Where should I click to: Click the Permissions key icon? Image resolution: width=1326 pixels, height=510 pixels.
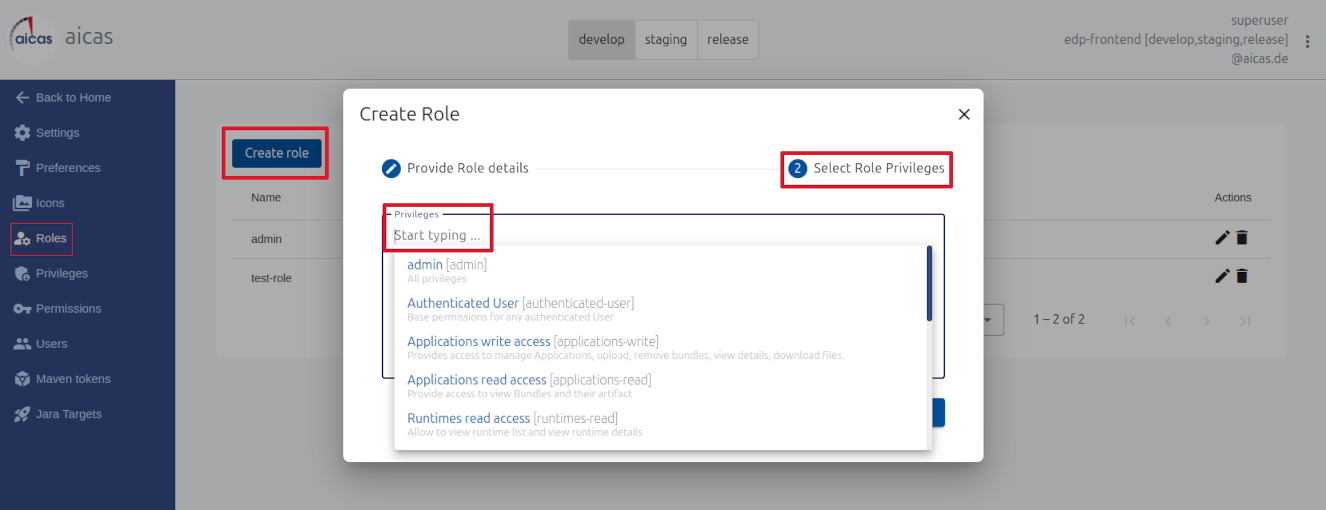(x=22, y=309)
